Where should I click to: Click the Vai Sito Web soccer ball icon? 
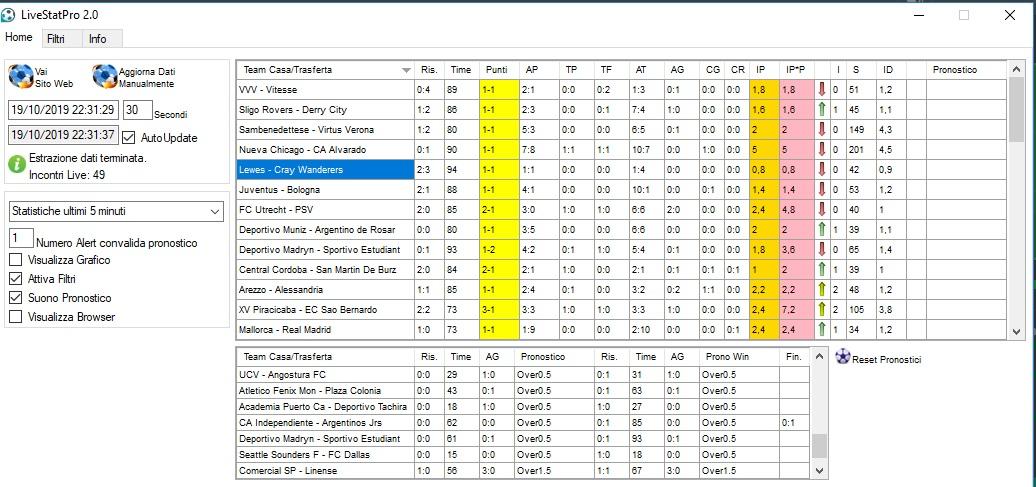[x=21, y=77]
